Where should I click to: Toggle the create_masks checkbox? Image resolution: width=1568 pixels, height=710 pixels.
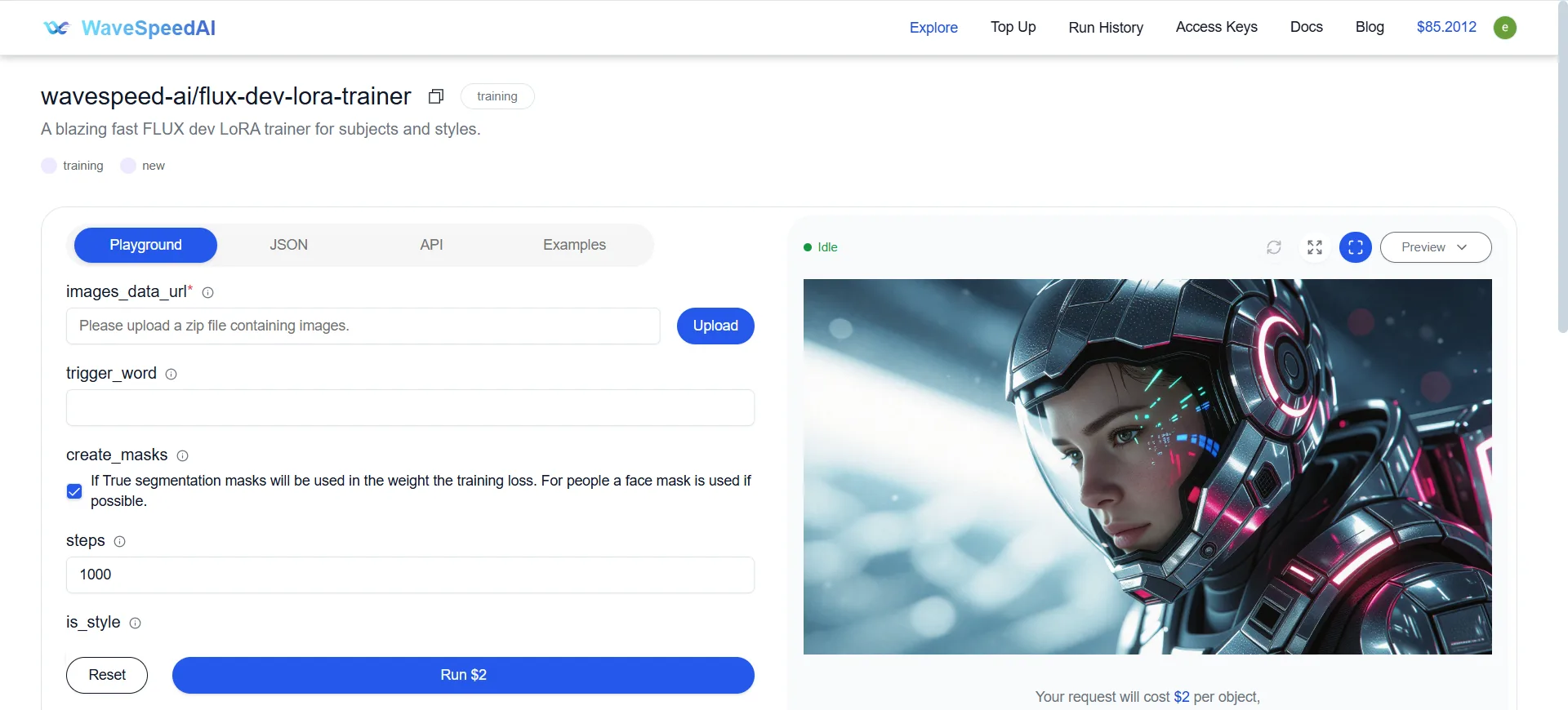[x=74, y=491]
